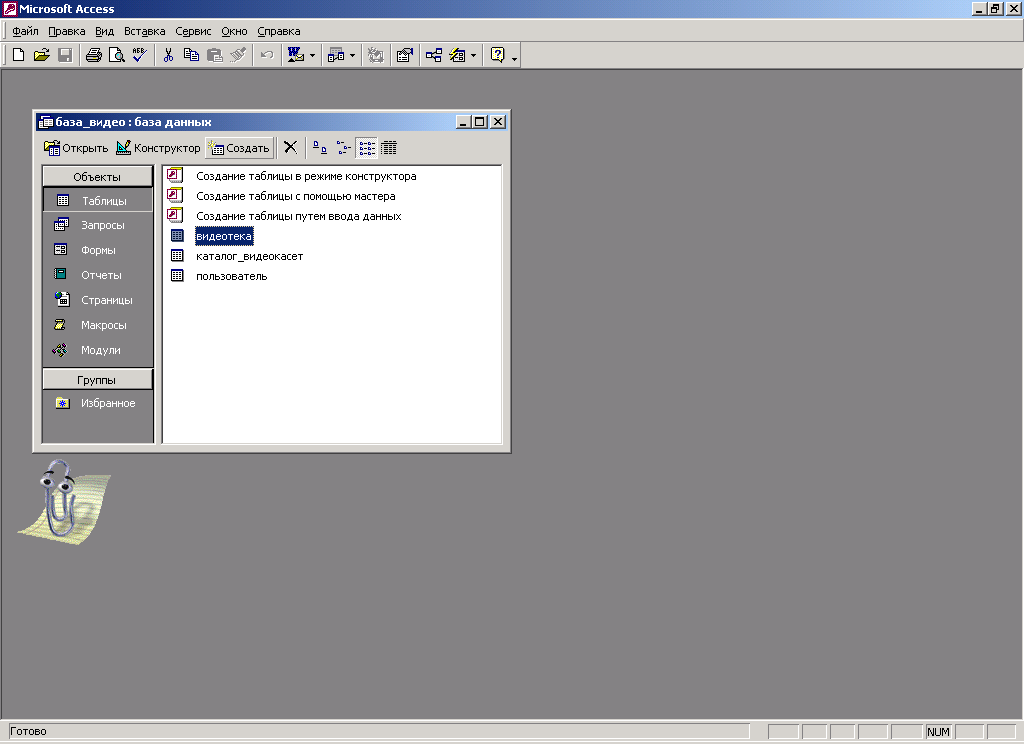Image resolution: width=1024 pixels, height=744 pixels.
Task: Expand Office Links dropdown arrow
Action: (x=312, y=56)
